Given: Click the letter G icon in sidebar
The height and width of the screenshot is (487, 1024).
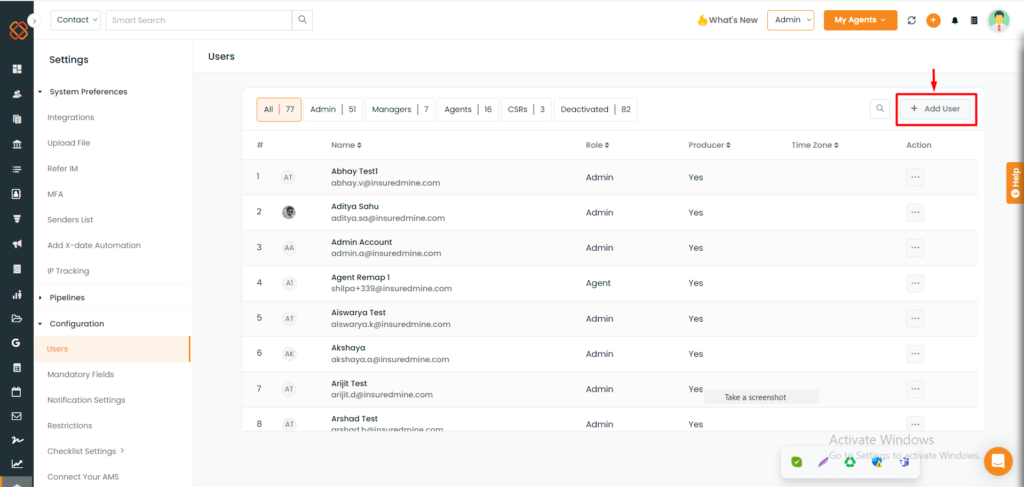Looking at the screenshot, I should [x=17, y=343].
